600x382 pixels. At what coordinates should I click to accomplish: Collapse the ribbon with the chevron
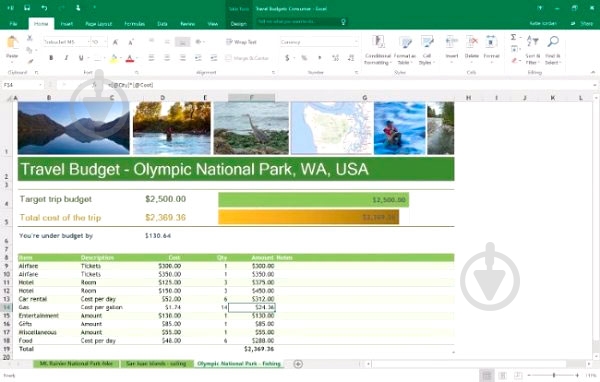(593, 72)
